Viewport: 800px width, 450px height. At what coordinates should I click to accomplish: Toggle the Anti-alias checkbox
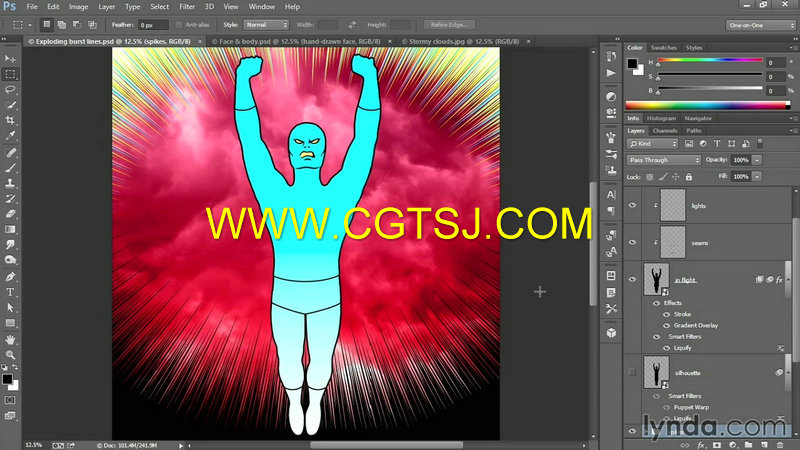tap(179, 24)
